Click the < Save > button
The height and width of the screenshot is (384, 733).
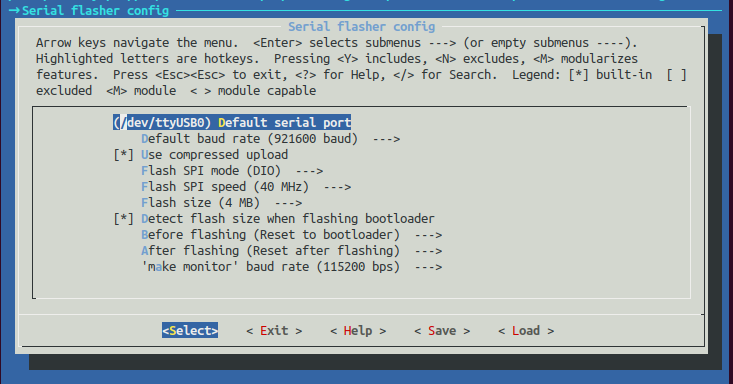coord(442,330)
